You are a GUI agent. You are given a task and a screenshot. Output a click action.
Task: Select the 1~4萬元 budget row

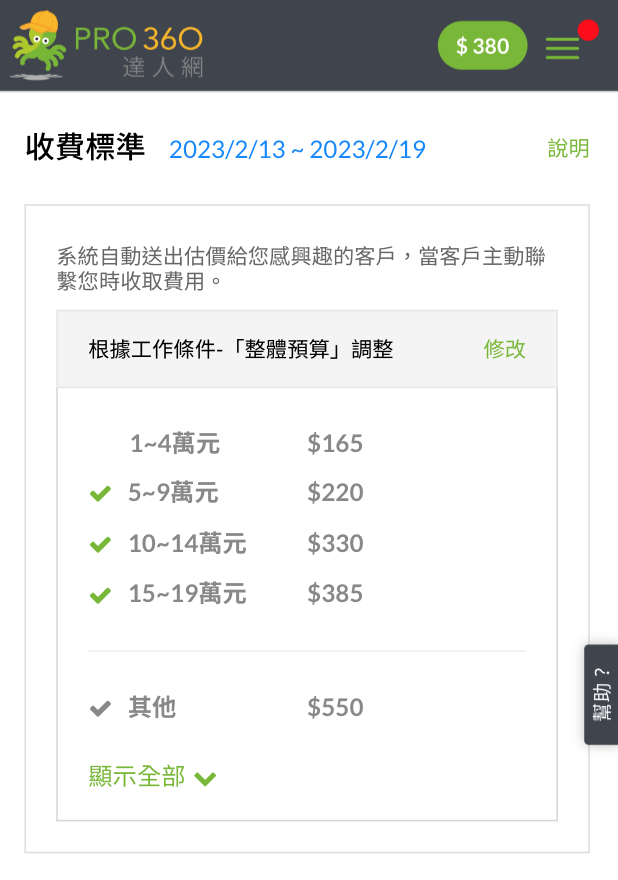[x=174, y=444]
